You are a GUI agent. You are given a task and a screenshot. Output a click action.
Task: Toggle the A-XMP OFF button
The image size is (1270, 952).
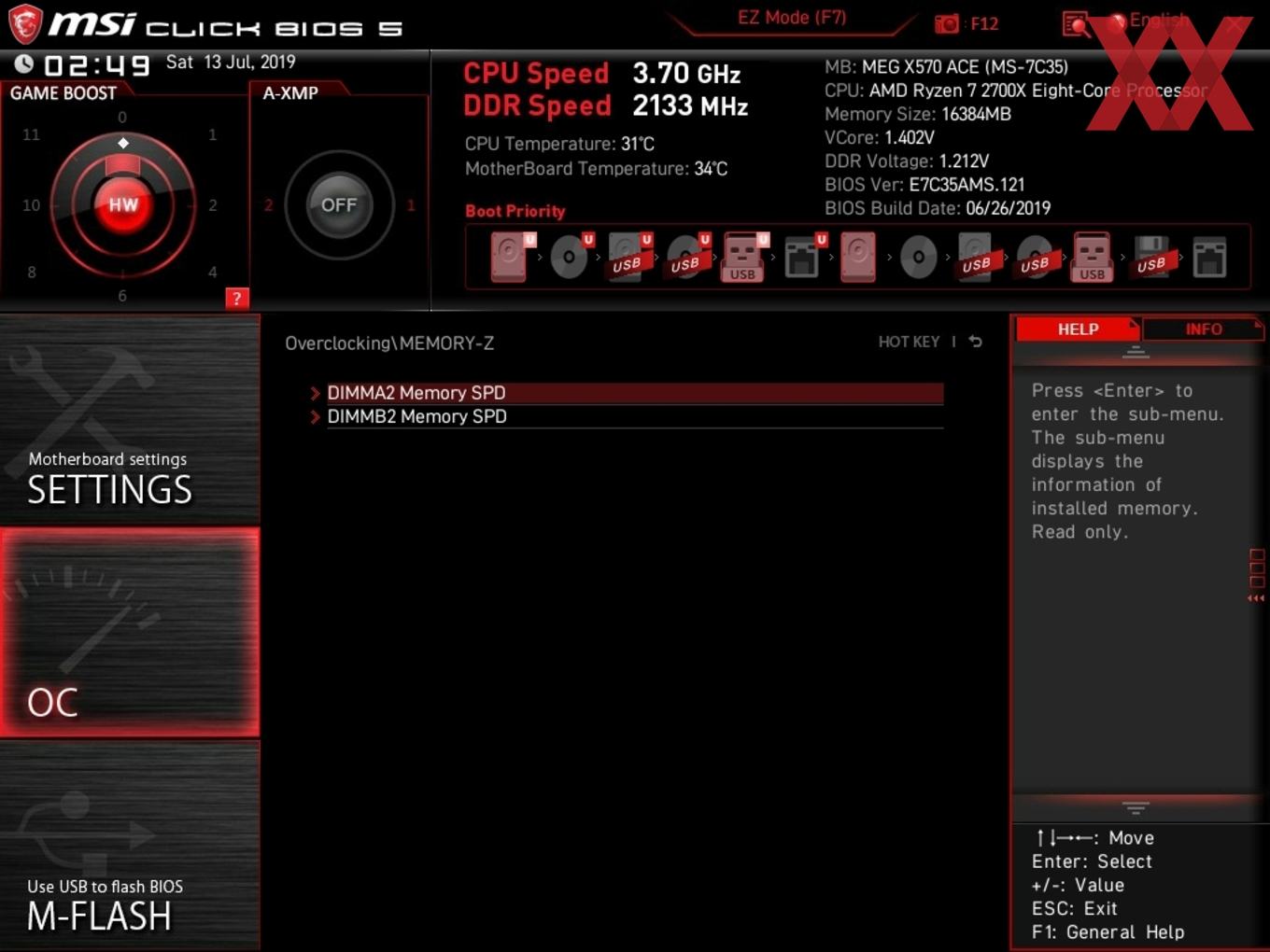pos(339,204)
